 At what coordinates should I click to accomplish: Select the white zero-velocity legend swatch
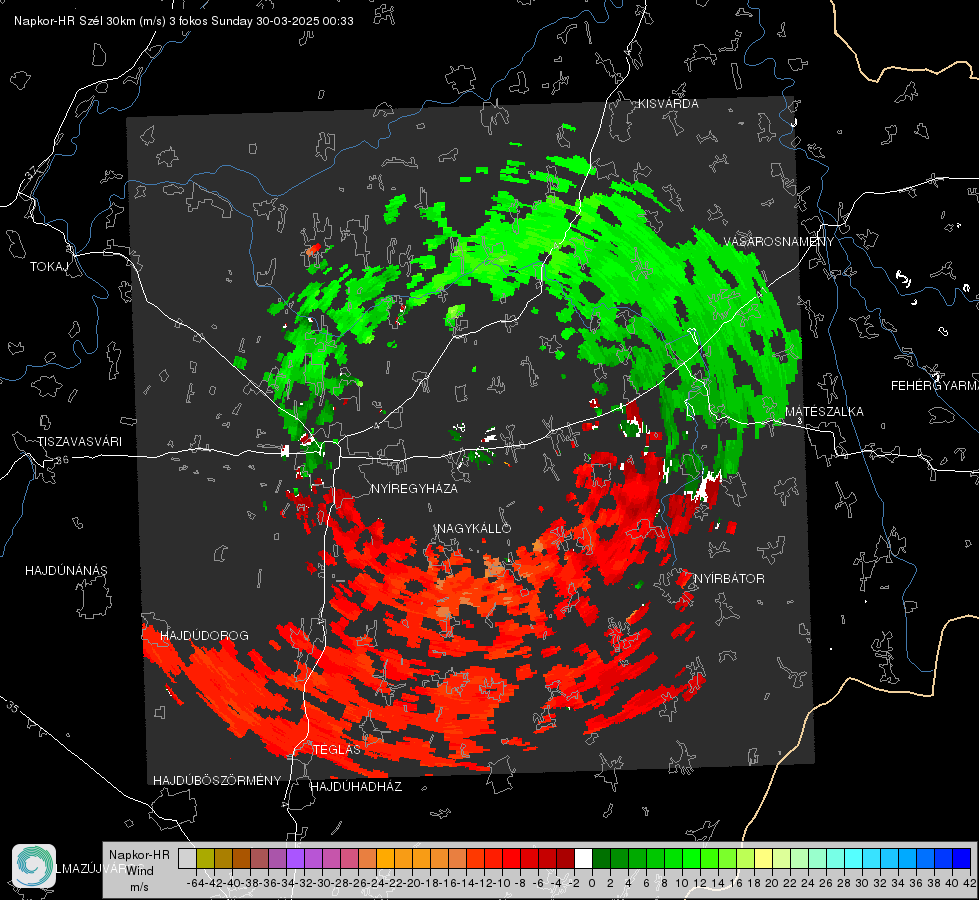(x=583, y=859)
